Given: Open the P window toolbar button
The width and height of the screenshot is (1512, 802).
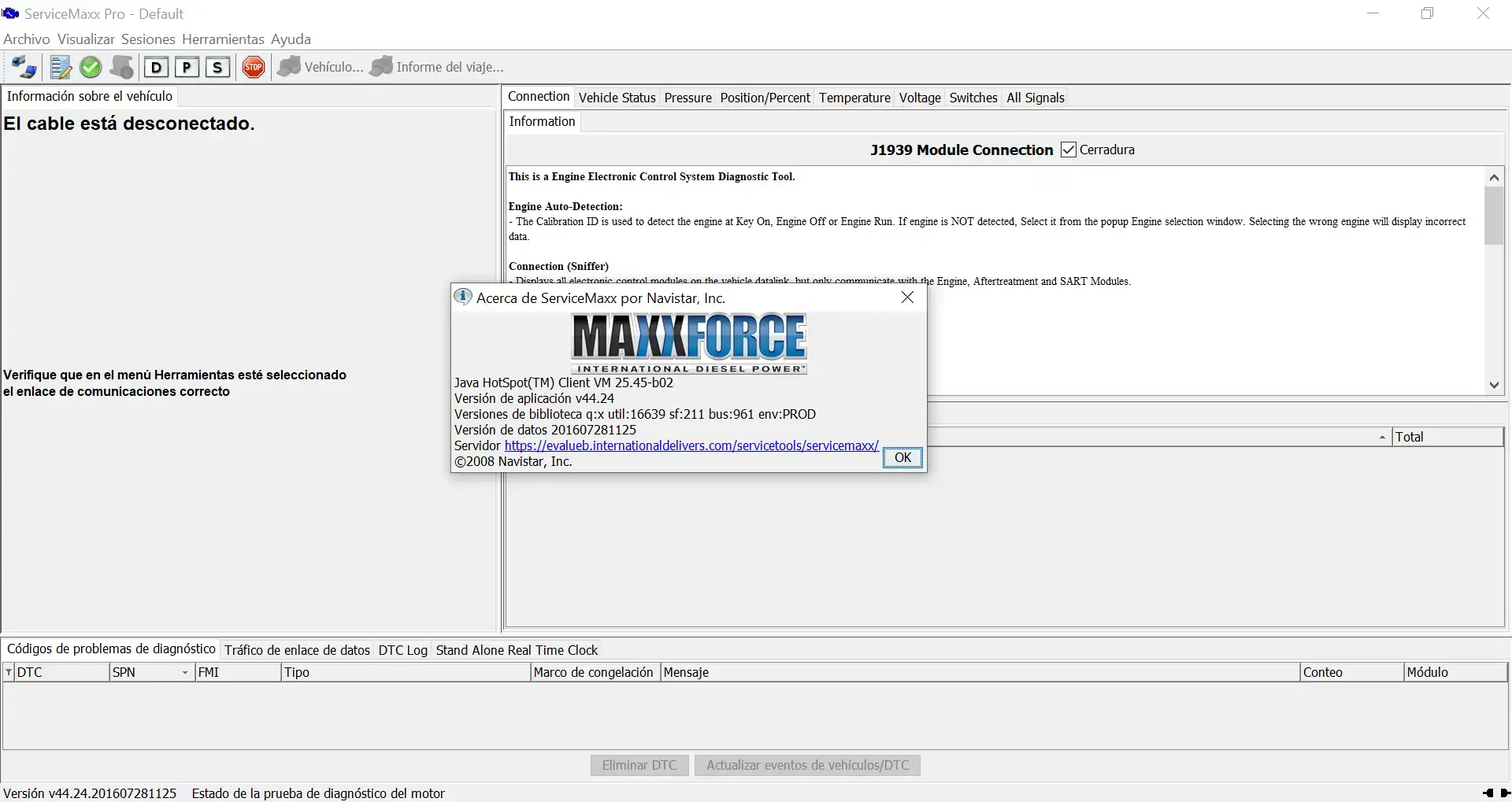Looking at the screenshot, I should click(187, 68).
